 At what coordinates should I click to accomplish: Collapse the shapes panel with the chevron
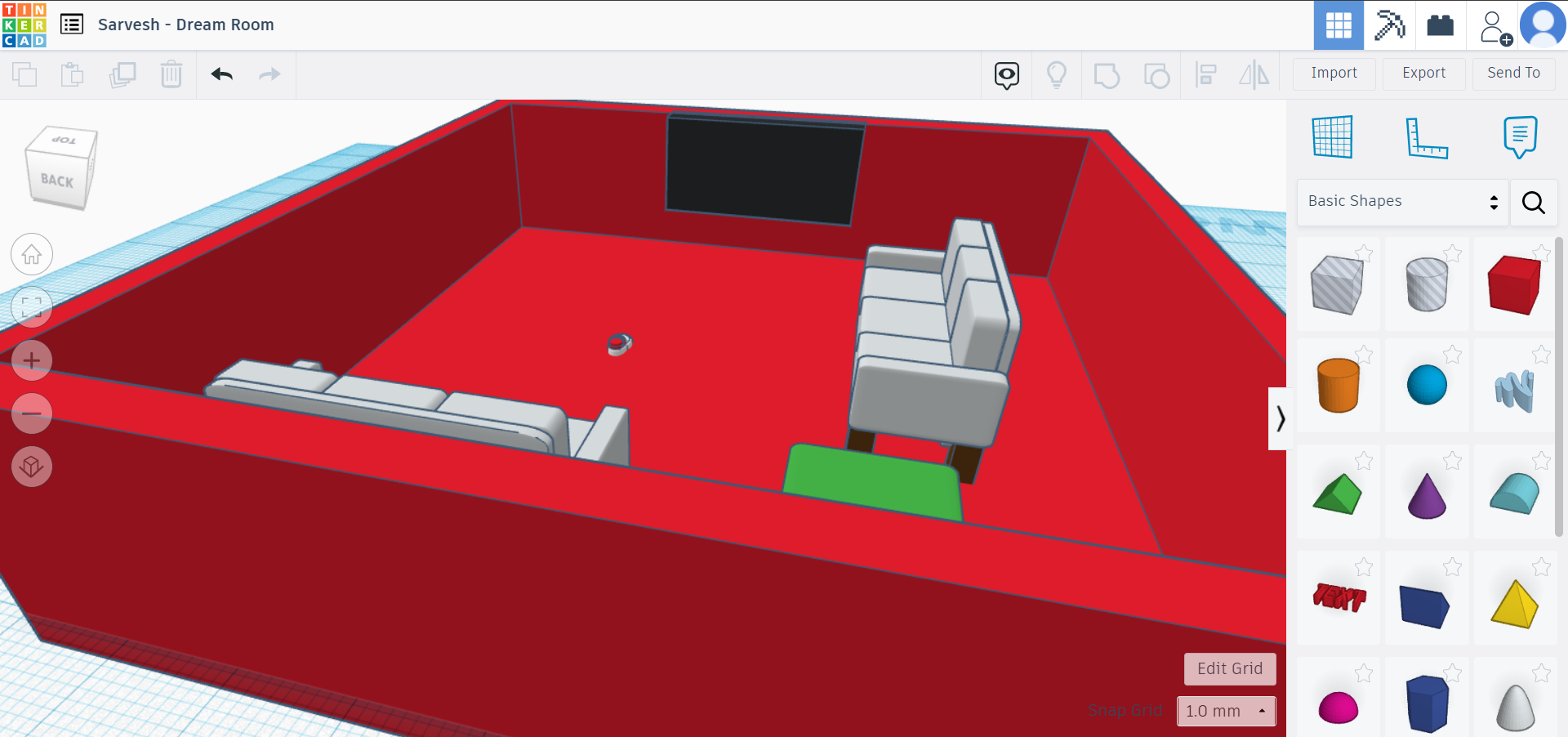[1280, 419]
